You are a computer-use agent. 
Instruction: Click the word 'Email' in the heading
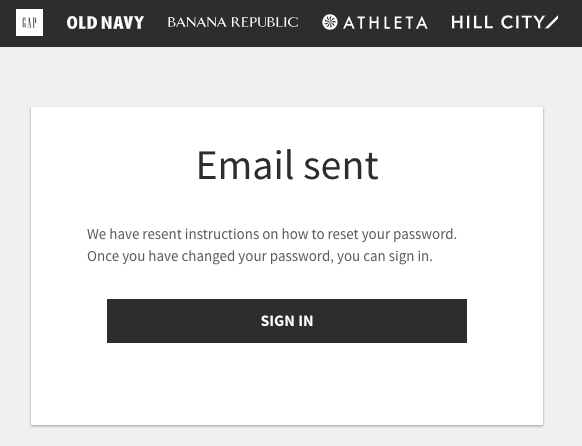245,165
